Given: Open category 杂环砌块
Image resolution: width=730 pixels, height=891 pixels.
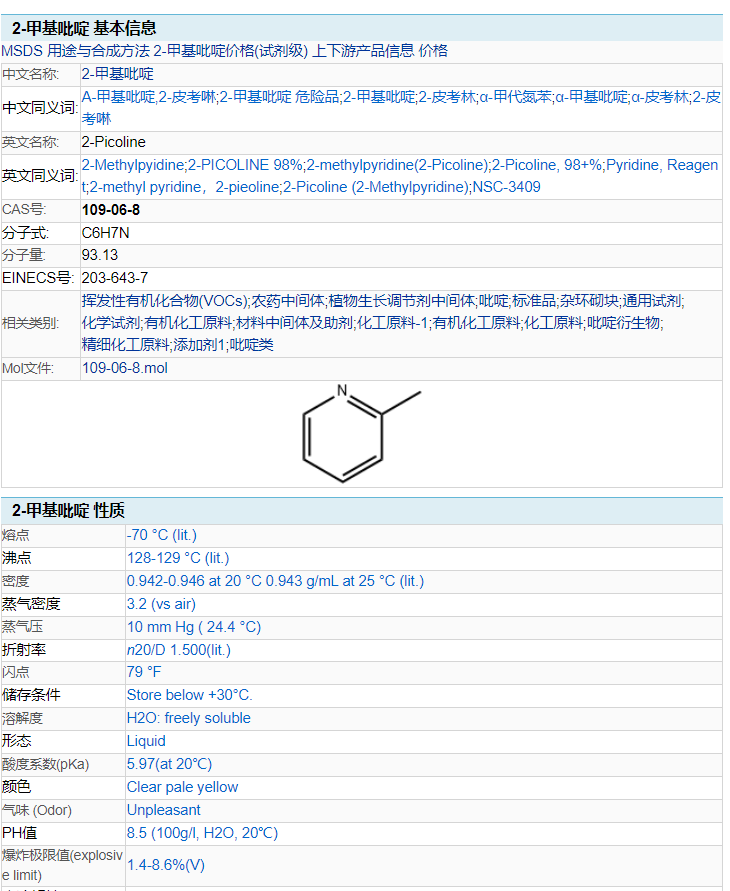Looking at the screenshot, I should pyautogui.click(x=589, y=301).
